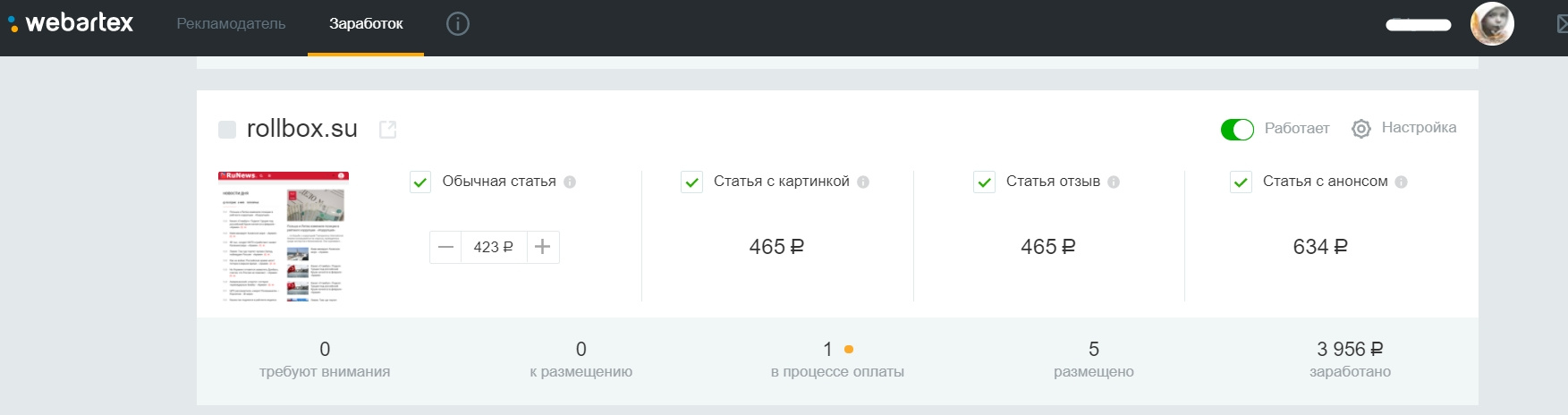The width and height of the screenshot is (1568, 415).
Task: Open the user avatar profile picture
Action: click(1492, 24)
